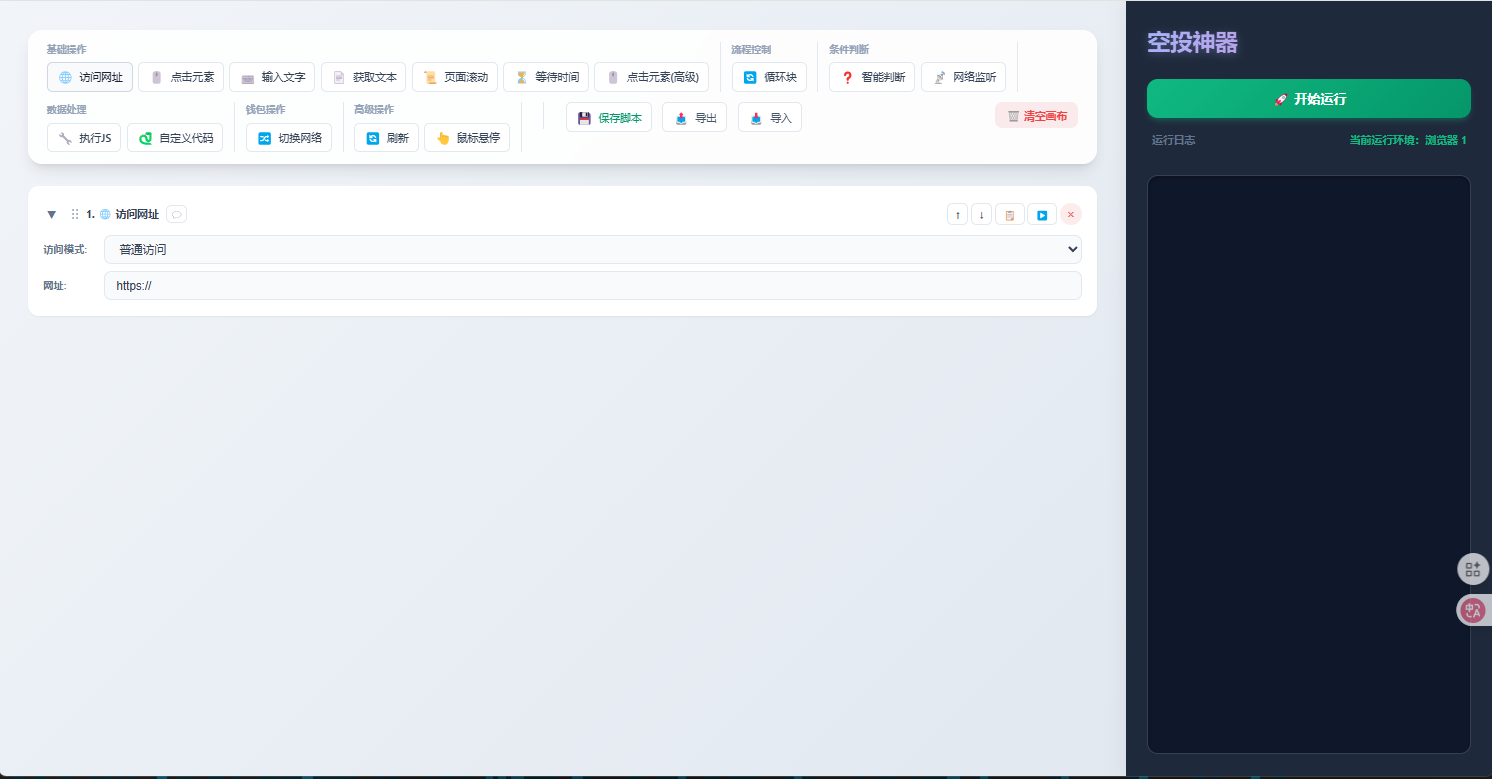Run step 1 using the play icon

coord(1042,214)
